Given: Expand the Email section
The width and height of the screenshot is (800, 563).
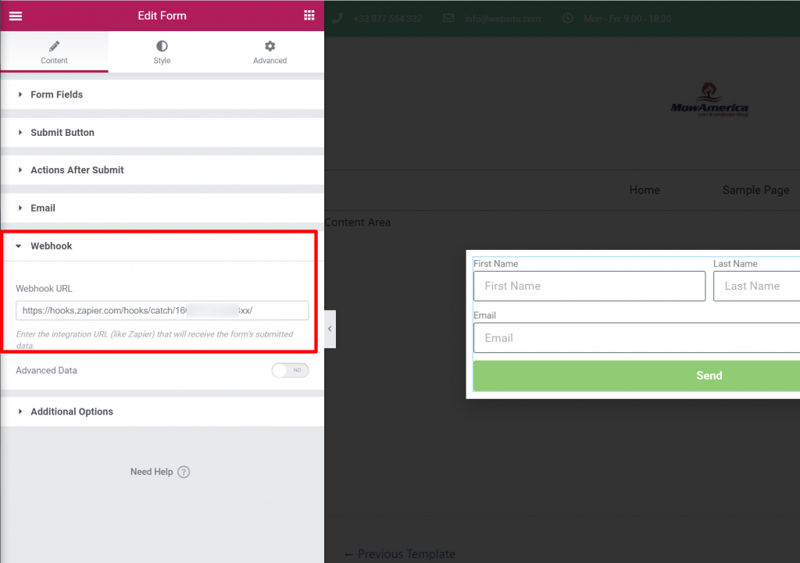Looking at the screenshot, I should click(x=162, y=208).
